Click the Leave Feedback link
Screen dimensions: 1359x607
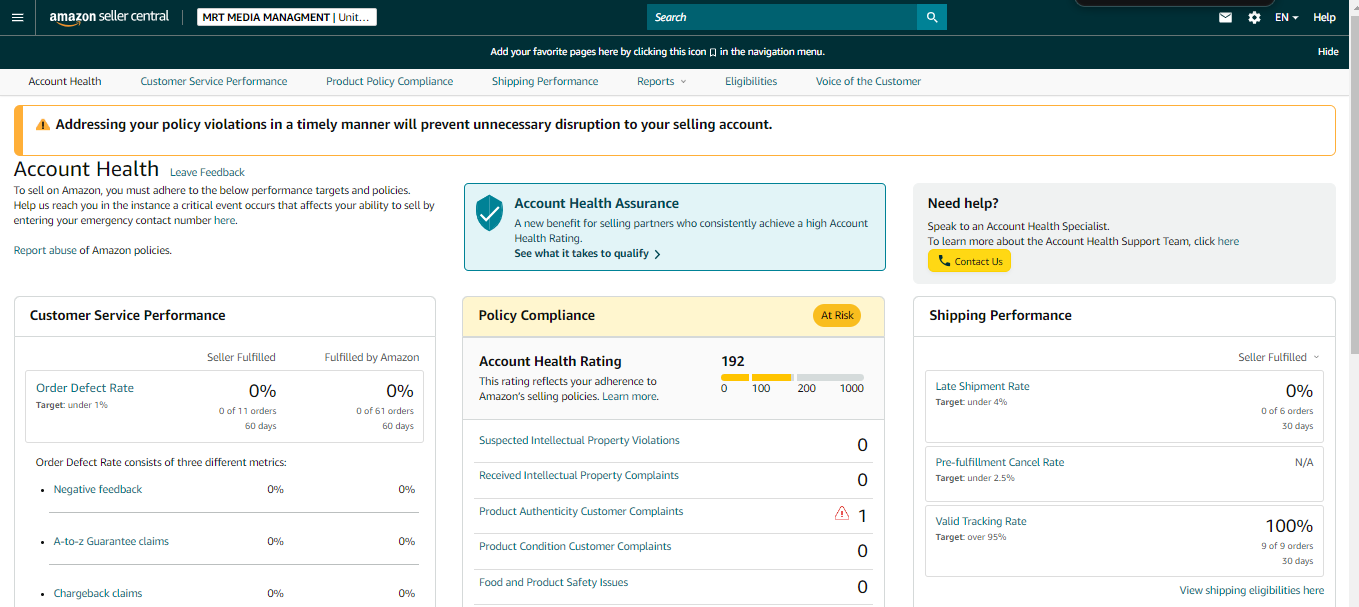click(x=207, y=172)
